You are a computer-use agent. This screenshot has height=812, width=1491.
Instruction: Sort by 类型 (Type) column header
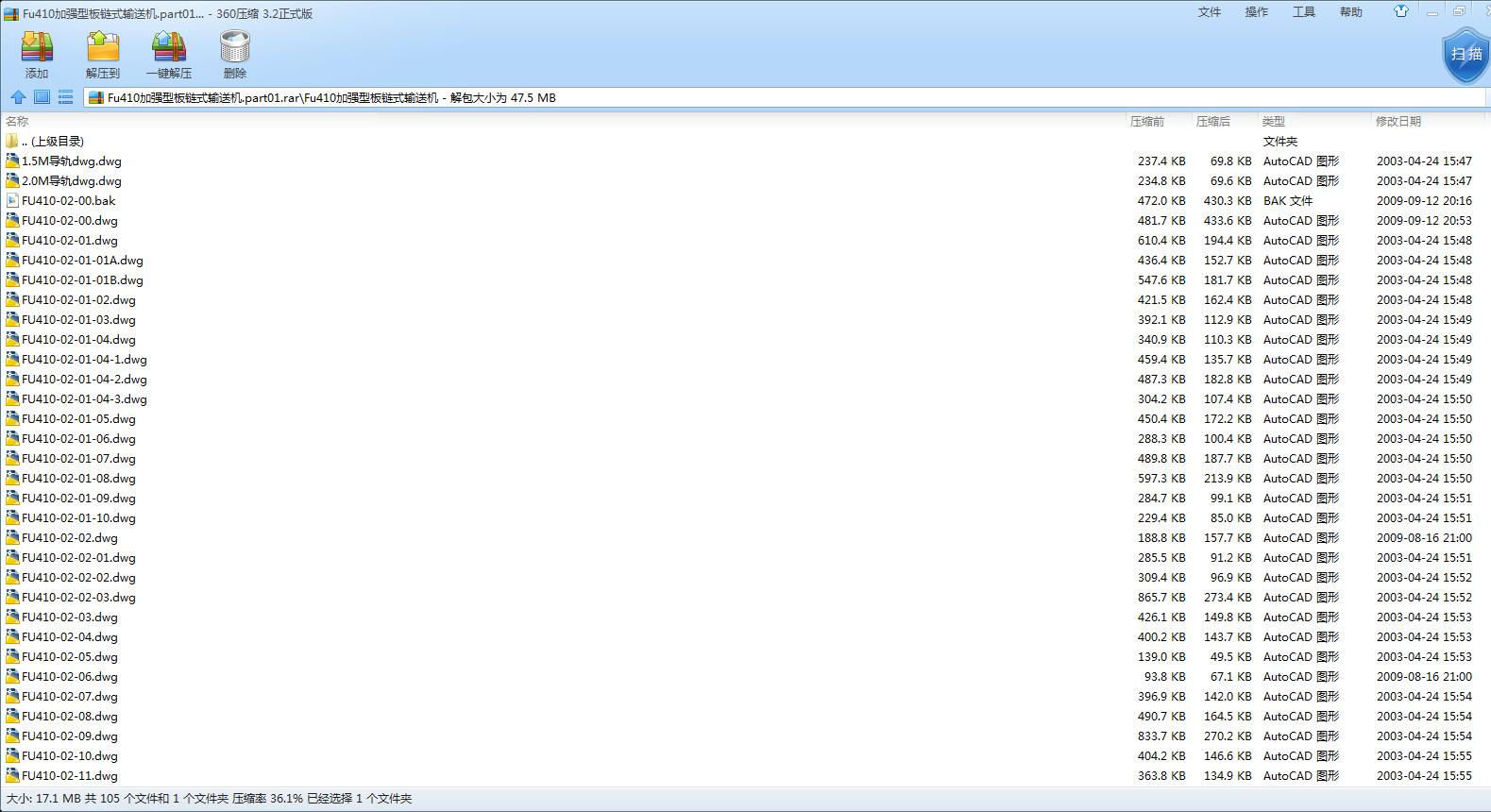point(1274,121)
